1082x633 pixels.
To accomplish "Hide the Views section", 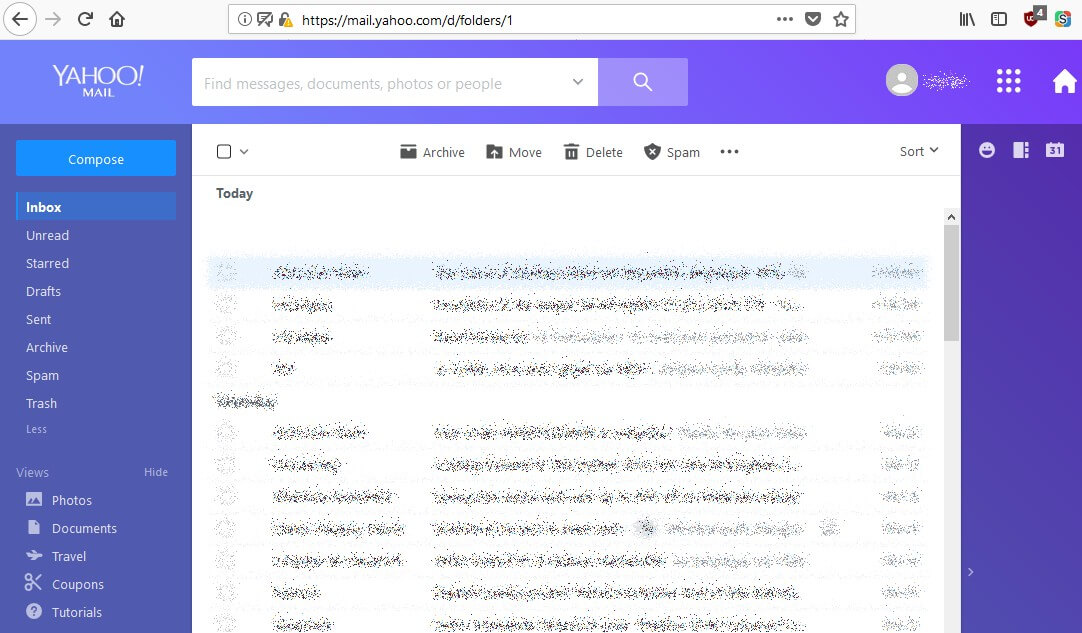I will coord(156,472).
